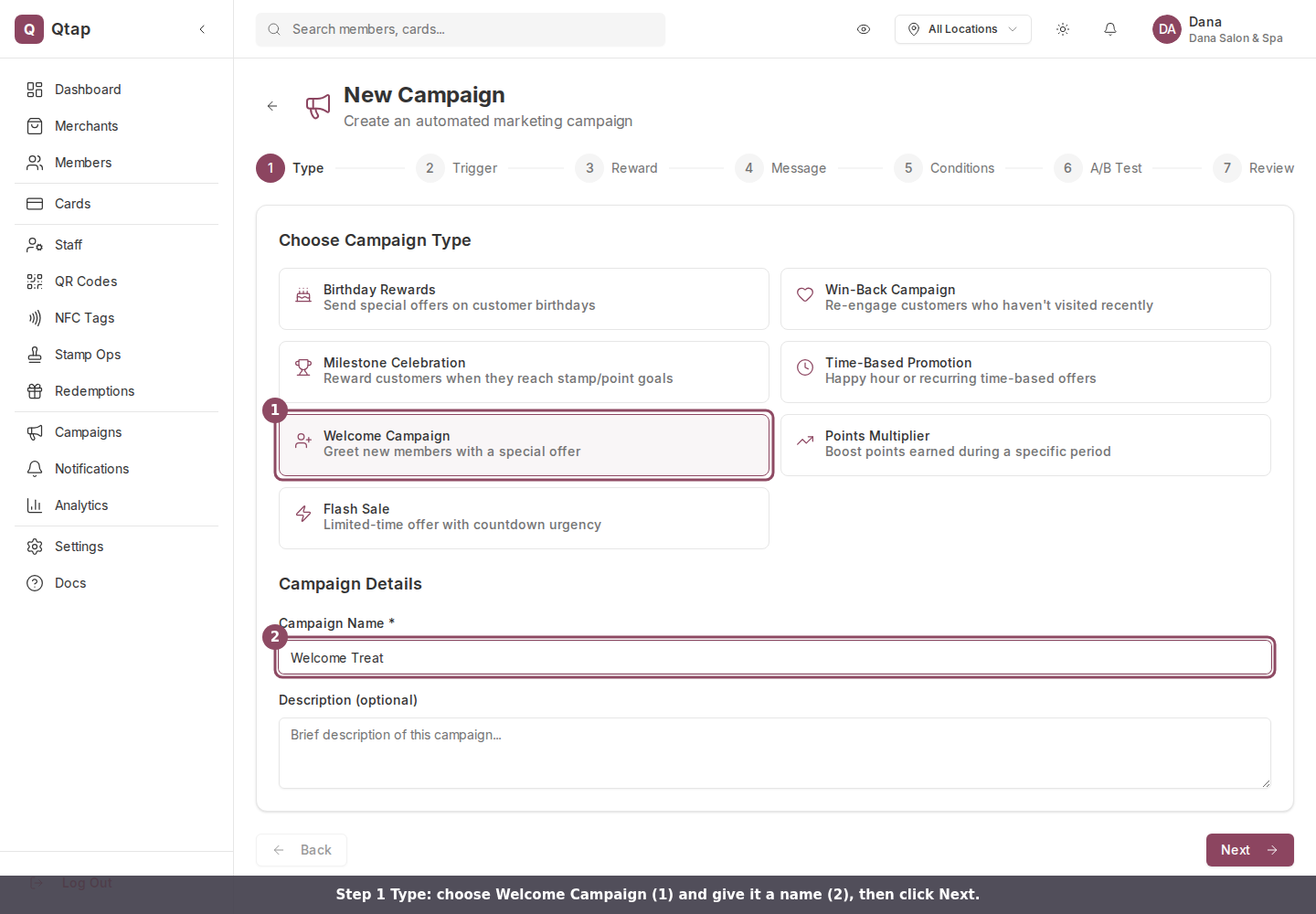Click the Flash Sale lightning icon
This screenshot has height=914, width=1316.
click(x=303, y=514)
